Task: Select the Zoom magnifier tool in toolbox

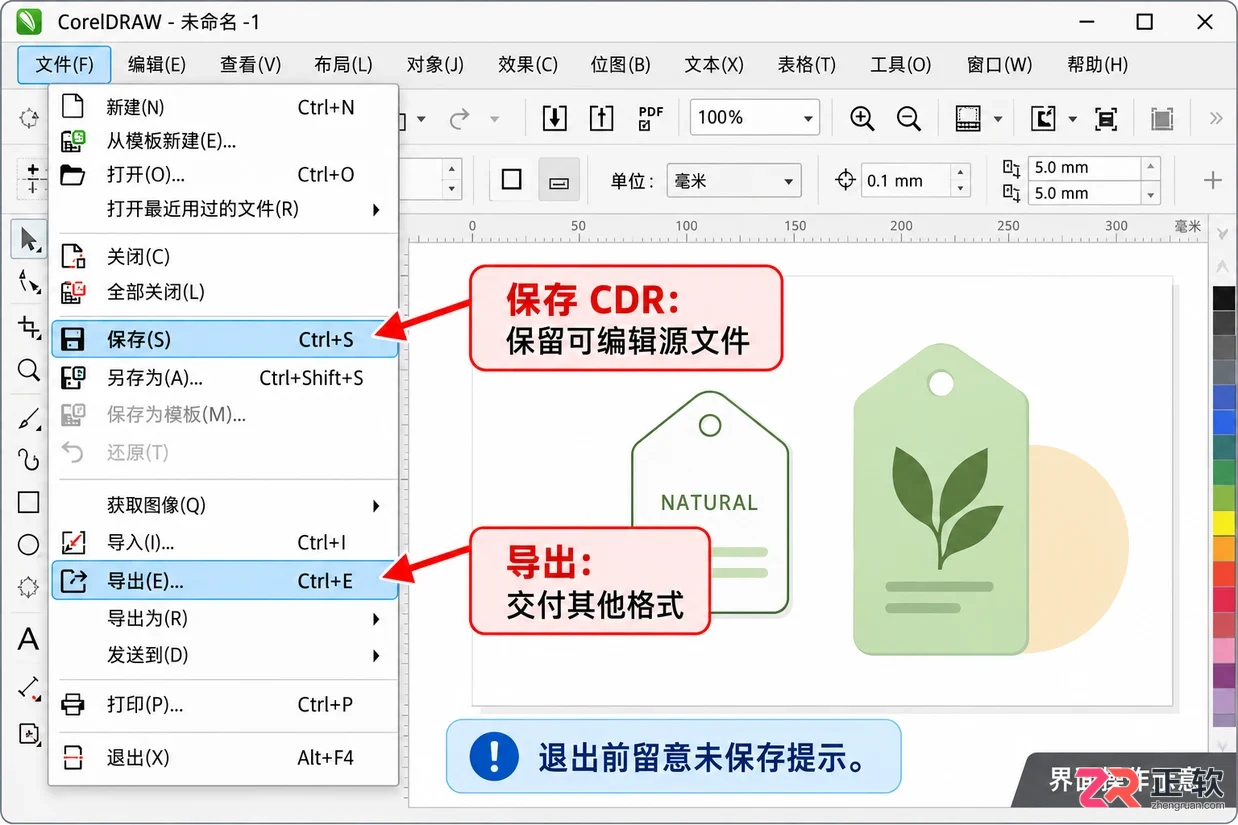Action: [29, 371]
